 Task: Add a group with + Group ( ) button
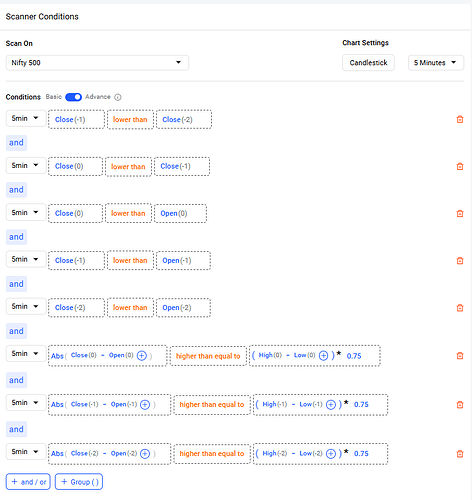coord(79,482)
